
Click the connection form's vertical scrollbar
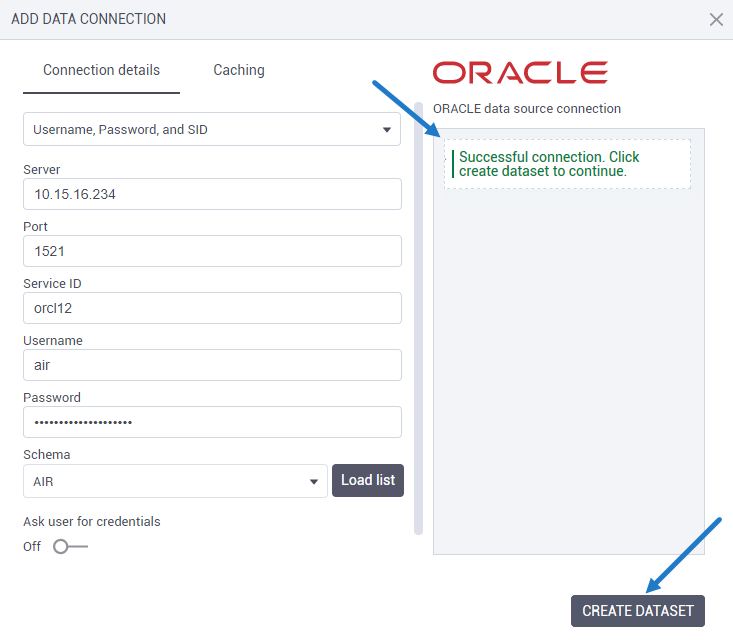pos(418,330)
